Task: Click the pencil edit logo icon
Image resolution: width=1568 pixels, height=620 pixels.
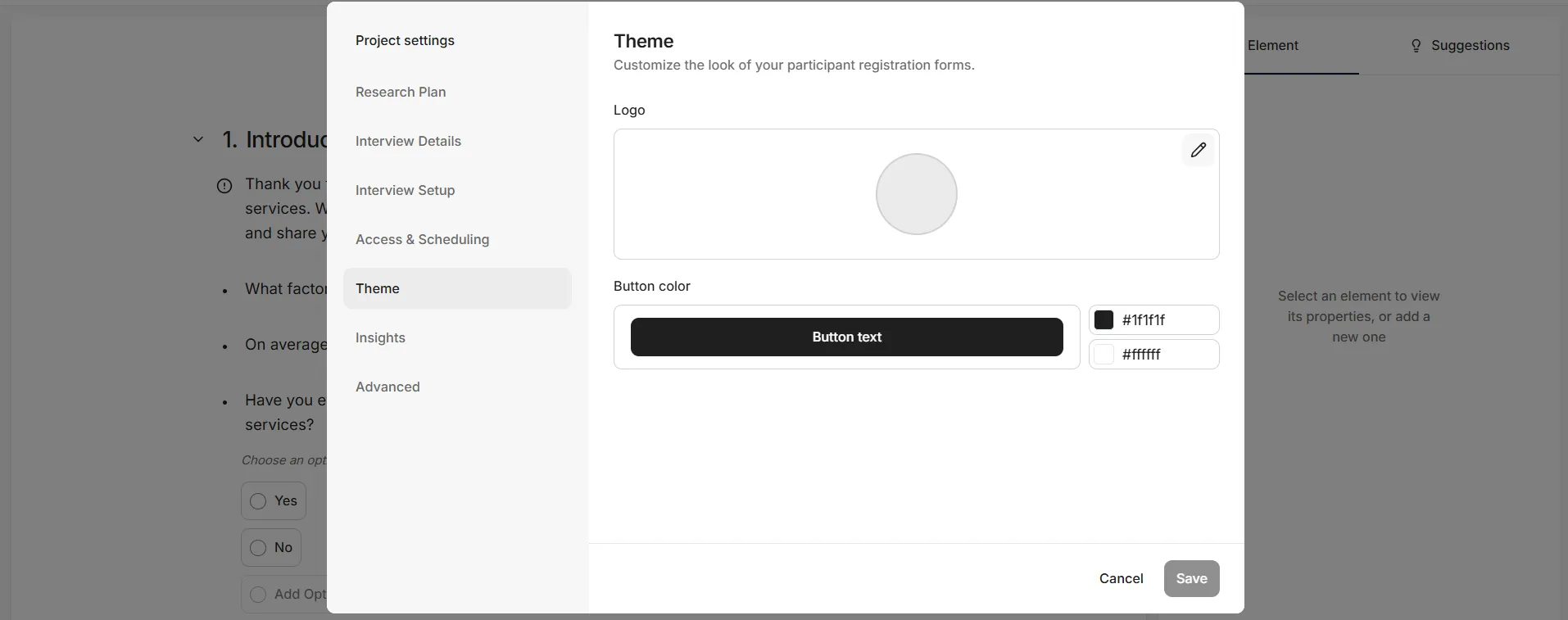Action: click(1198, 150)
